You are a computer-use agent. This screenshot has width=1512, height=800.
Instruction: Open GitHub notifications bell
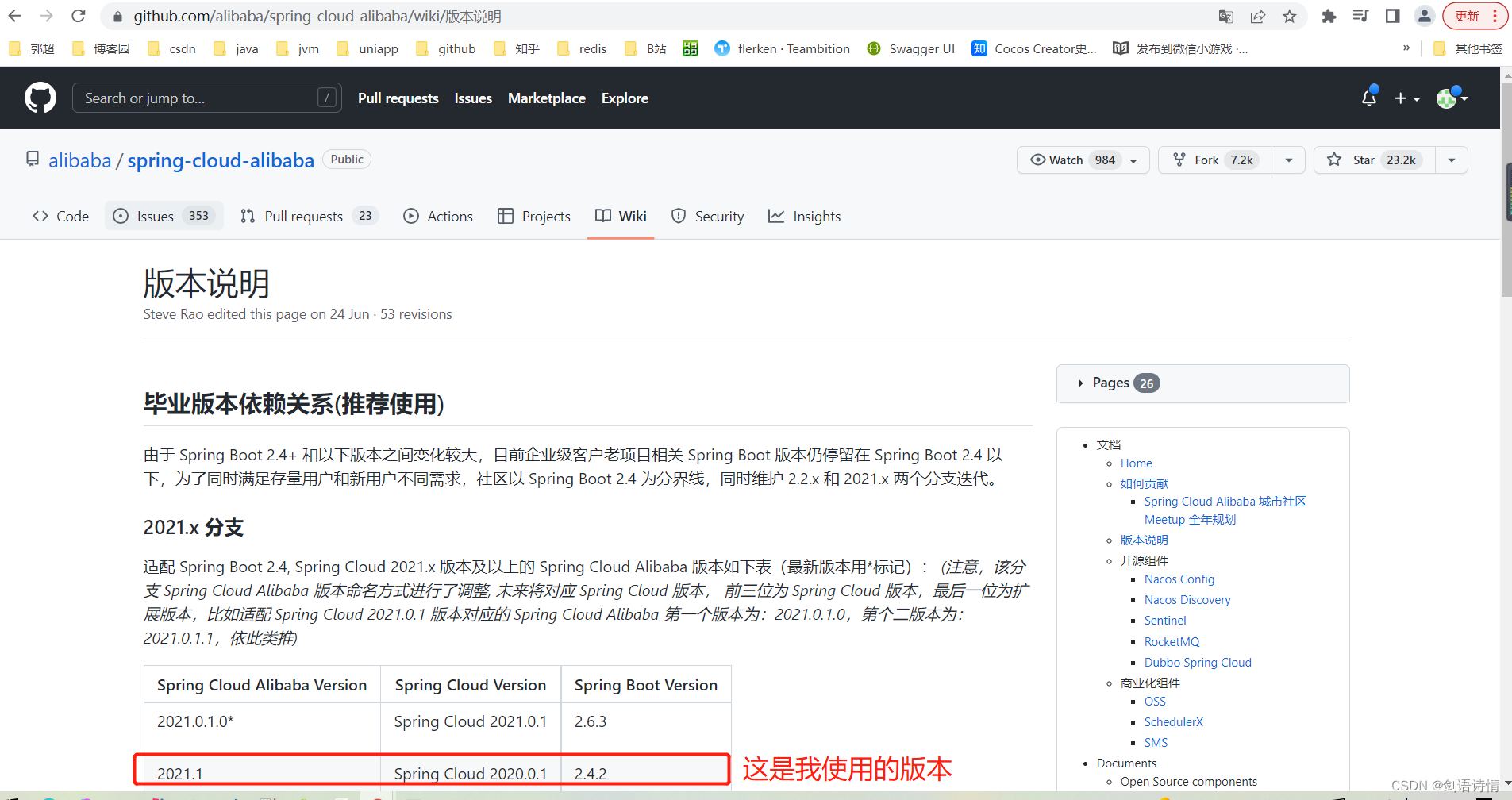(x=1369, y=98)
